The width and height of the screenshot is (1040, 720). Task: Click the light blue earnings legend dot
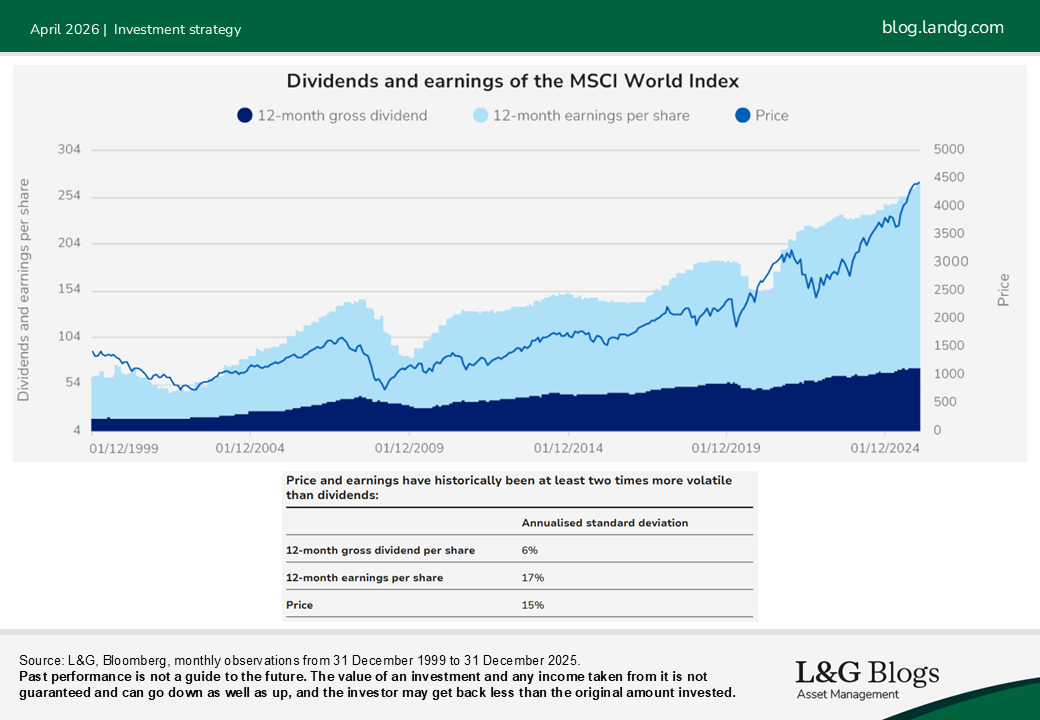click(x=480, y=116)
